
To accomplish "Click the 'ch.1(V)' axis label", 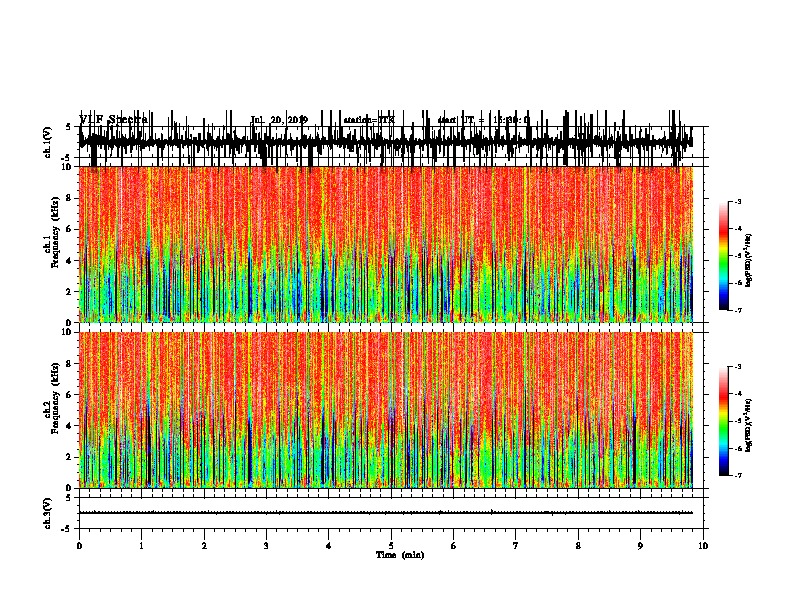I will [47, 142].
